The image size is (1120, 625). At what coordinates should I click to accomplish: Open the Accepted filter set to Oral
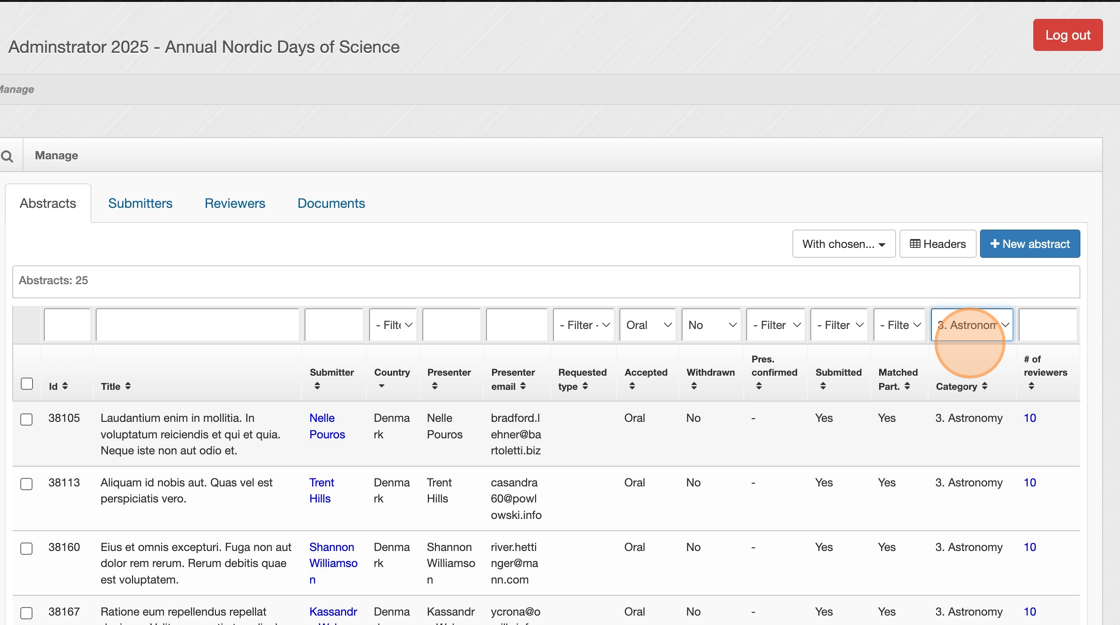(648, 325)
